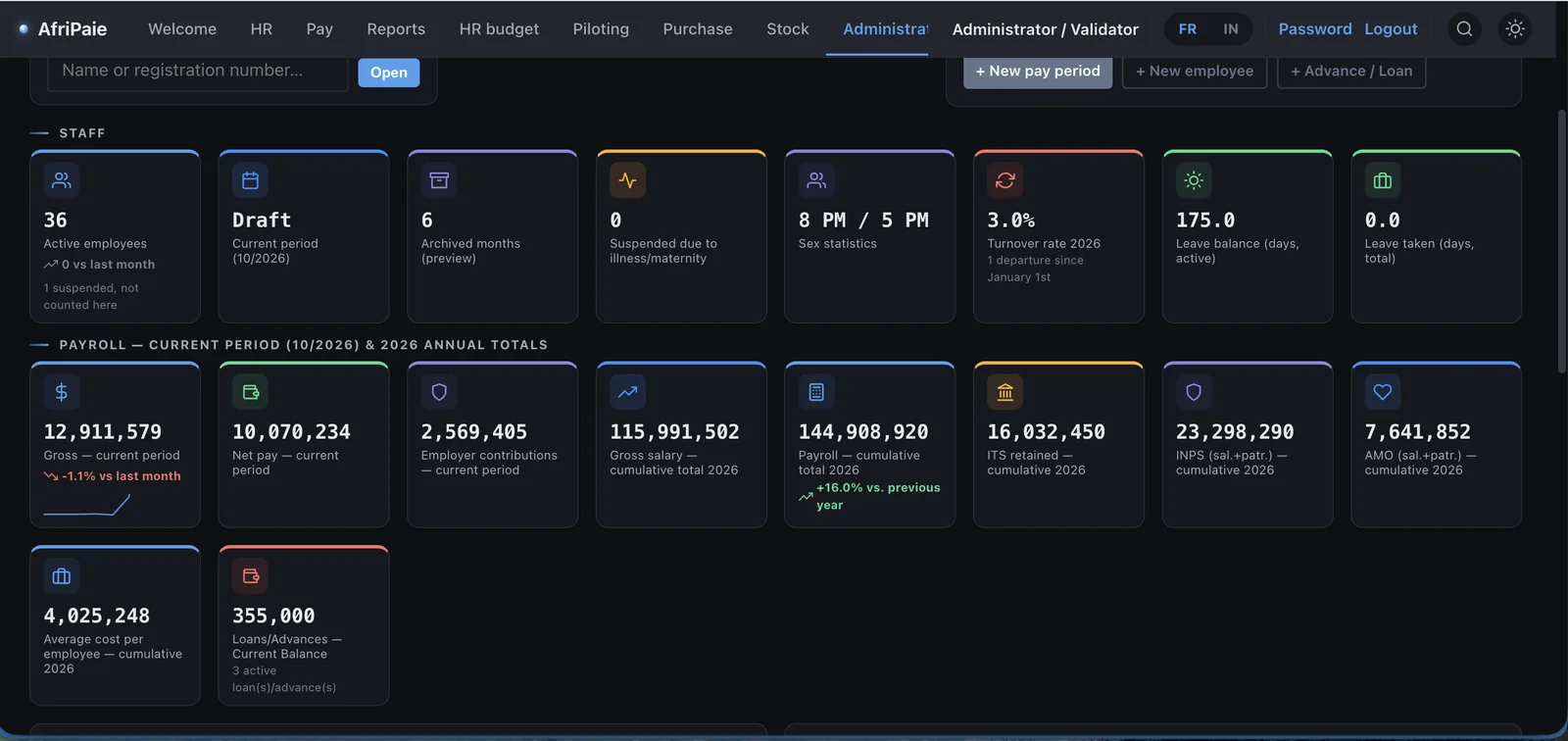Open the Welcome menu item
Image resolution: width=1568 pixels, height=741 pixels.
pyautogui.click(x=182, y=29)
